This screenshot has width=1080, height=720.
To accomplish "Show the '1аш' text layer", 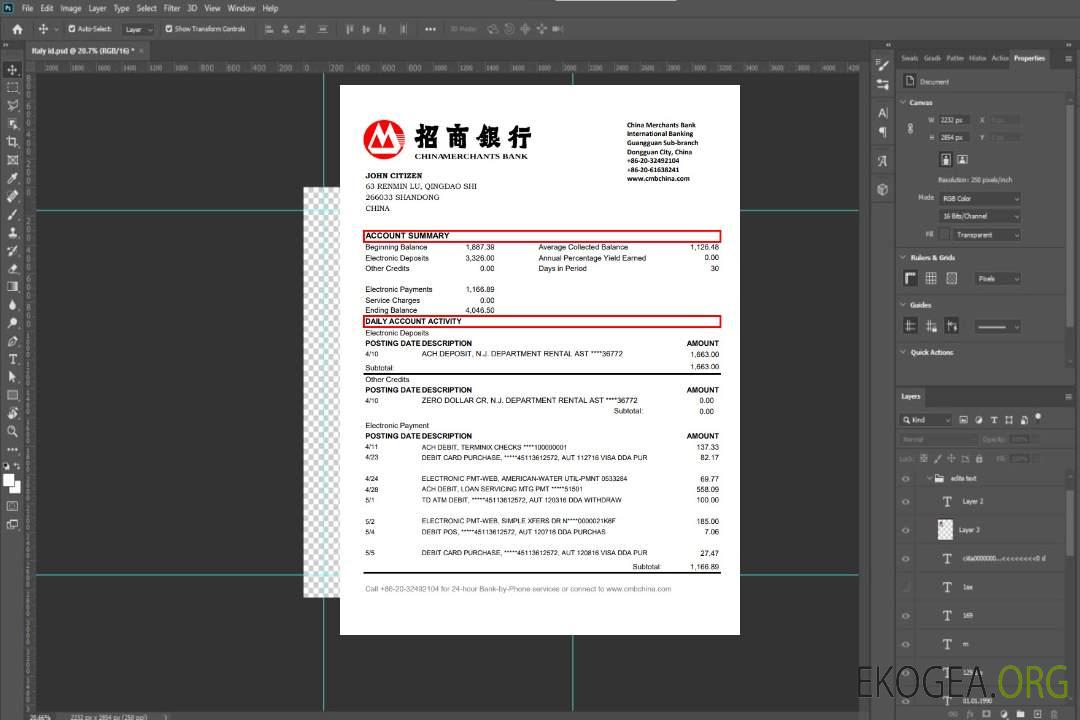I will point(906,587).
